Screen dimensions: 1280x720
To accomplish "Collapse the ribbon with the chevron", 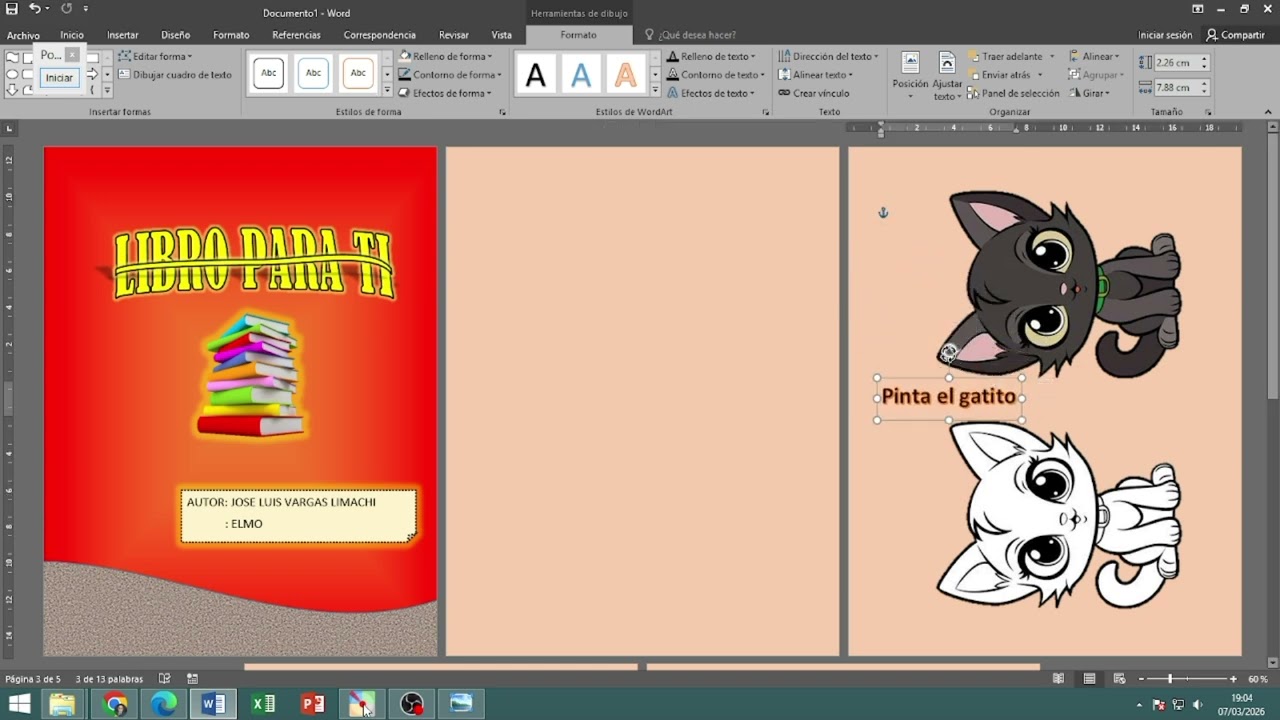I will (1268, 112).
